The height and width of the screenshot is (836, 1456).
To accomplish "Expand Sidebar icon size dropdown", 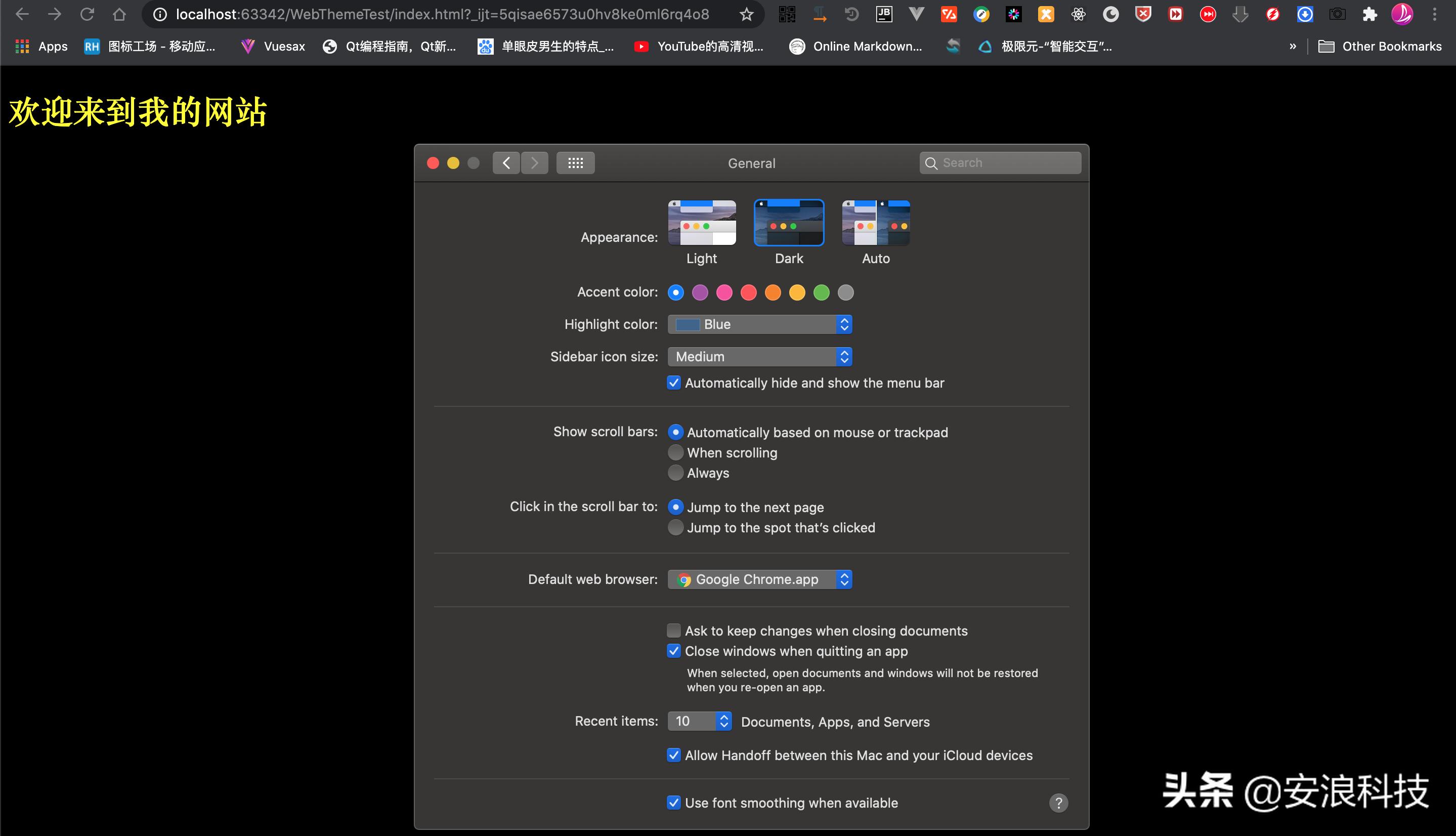I will pyautogui.click(x=759, y=357).
